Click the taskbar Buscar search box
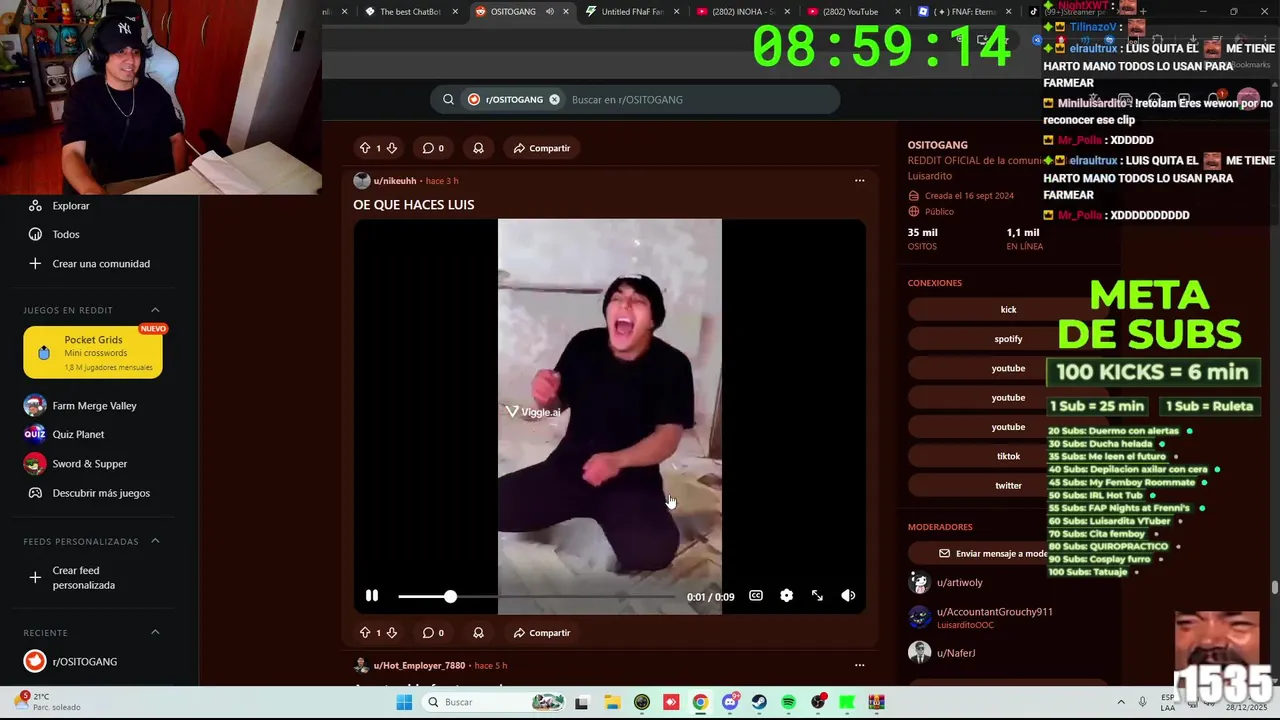 (x=492, y=702)
